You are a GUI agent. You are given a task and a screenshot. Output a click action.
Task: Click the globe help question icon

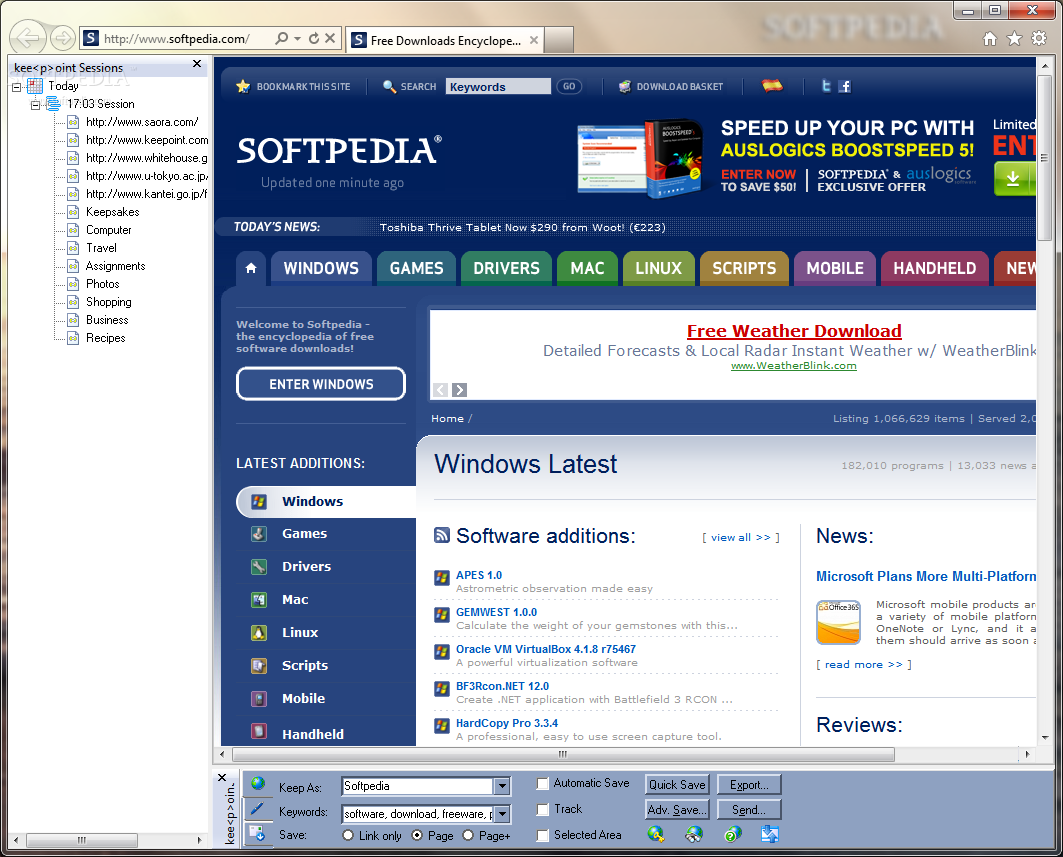coord(733,834)
